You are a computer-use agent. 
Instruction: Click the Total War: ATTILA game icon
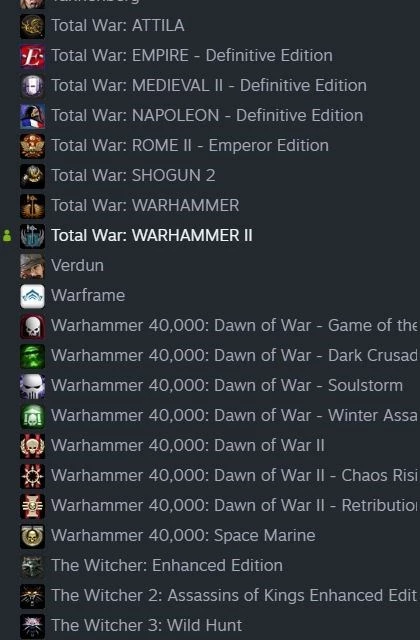pos(32,26)
